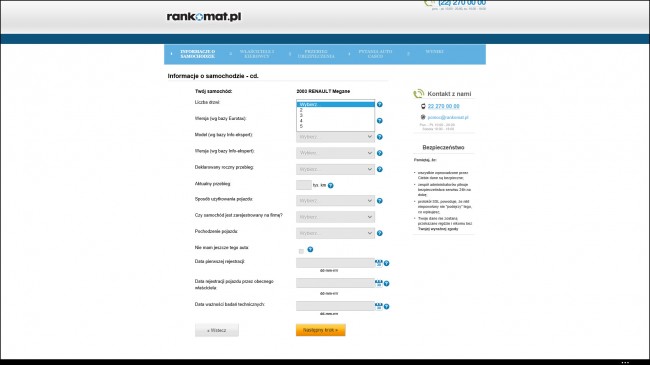Click help icon for Deklarowany roczny przebieg
This screenshot has width=650, height=365.
(379, 169)
